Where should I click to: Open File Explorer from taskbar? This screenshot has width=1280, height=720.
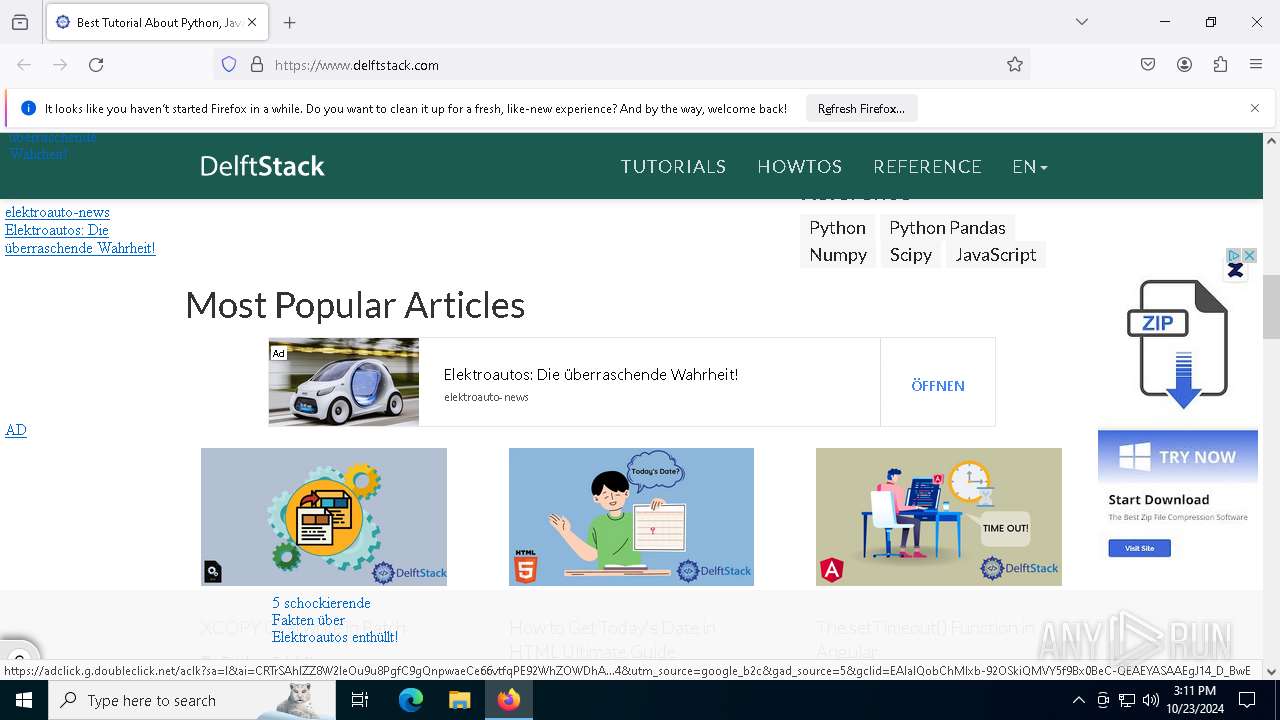point(459,700)
